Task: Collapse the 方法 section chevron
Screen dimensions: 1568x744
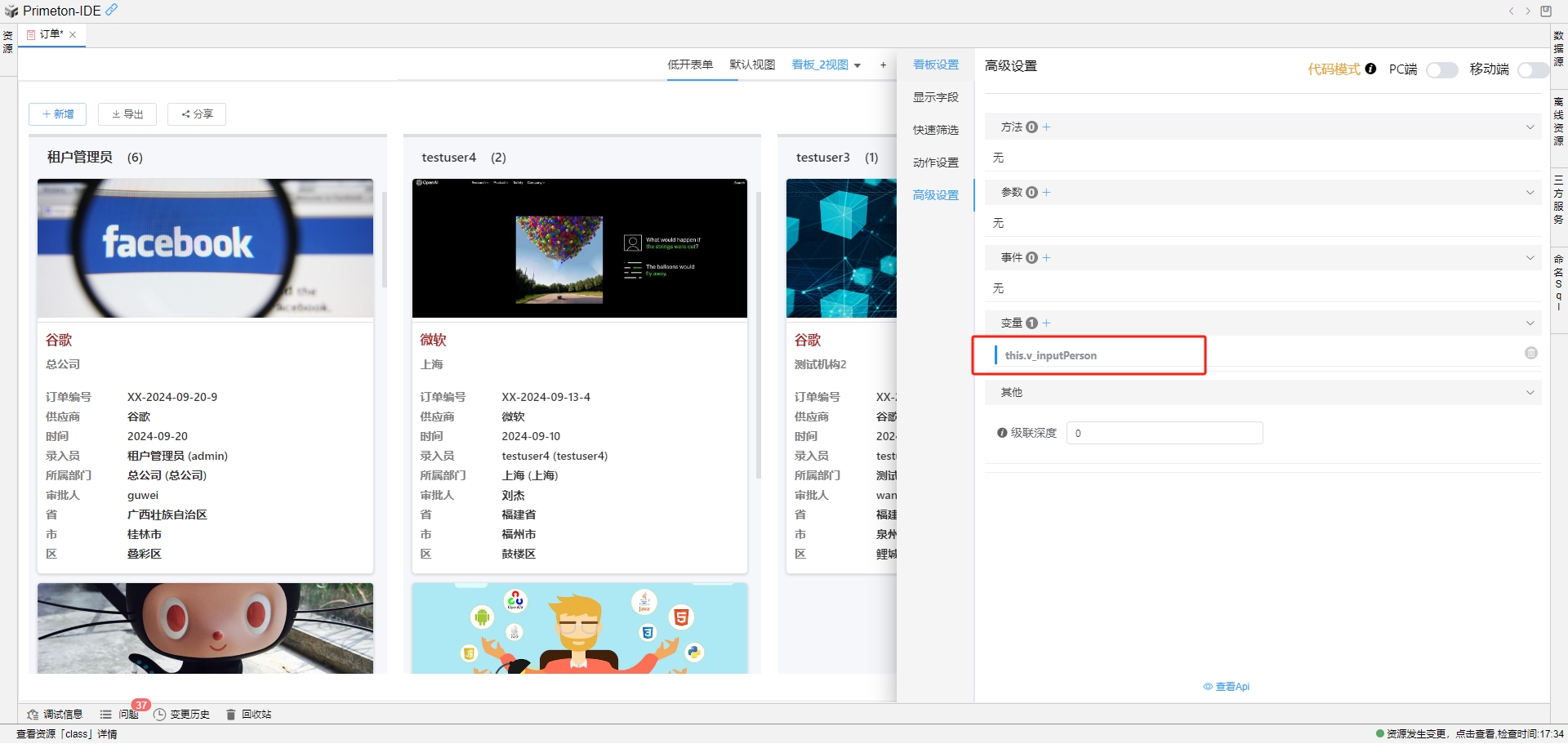Action: tap(1530, 127)
